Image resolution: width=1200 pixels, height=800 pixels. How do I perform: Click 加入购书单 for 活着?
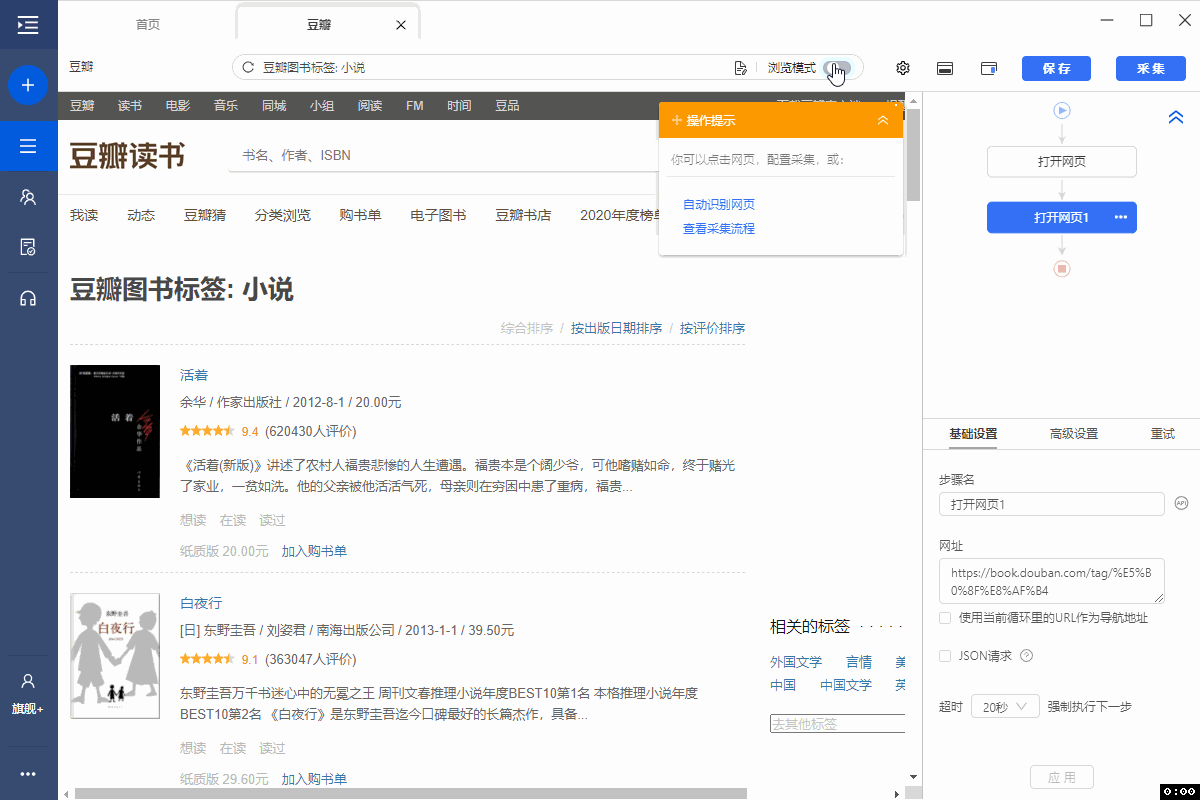(x=314, y=551)
